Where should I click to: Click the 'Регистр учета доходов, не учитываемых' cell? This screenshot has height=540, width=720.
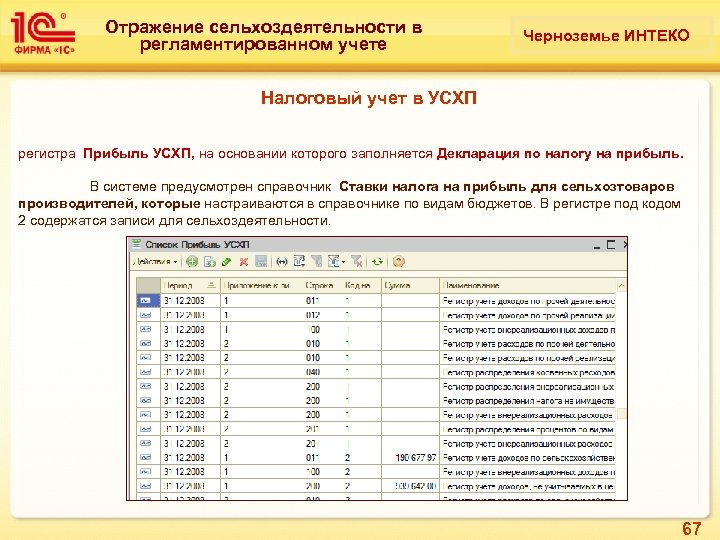click(527, 486)
